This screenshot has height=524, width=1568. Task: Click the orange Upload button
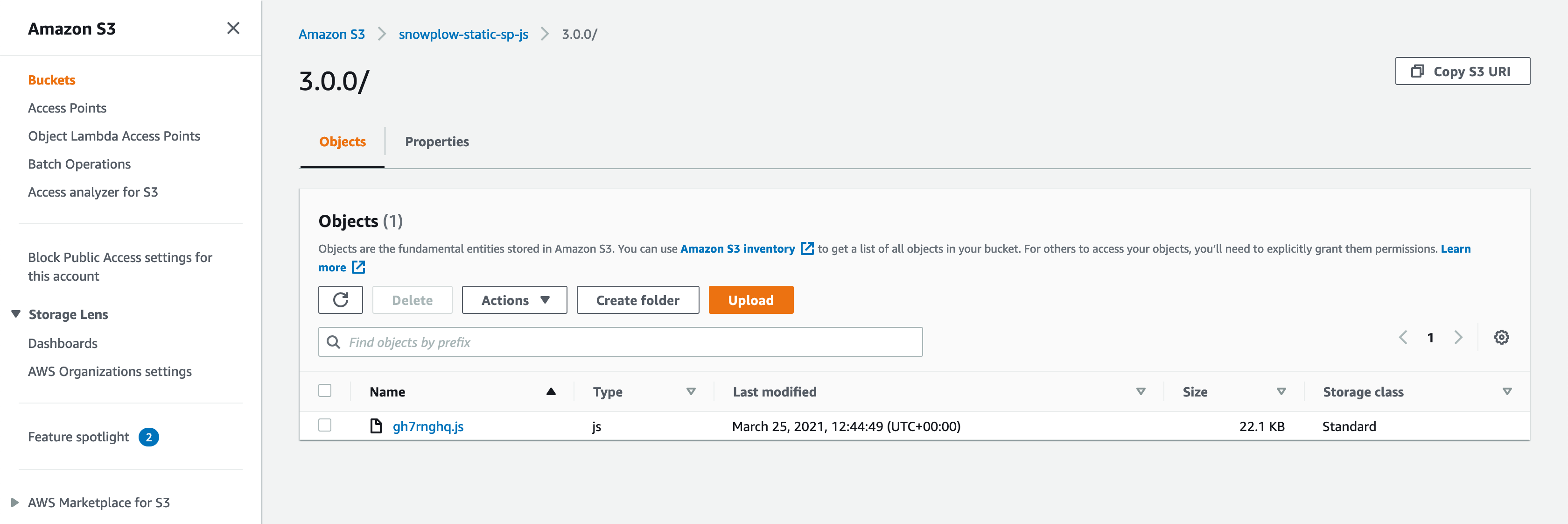[x=750, y=300]
